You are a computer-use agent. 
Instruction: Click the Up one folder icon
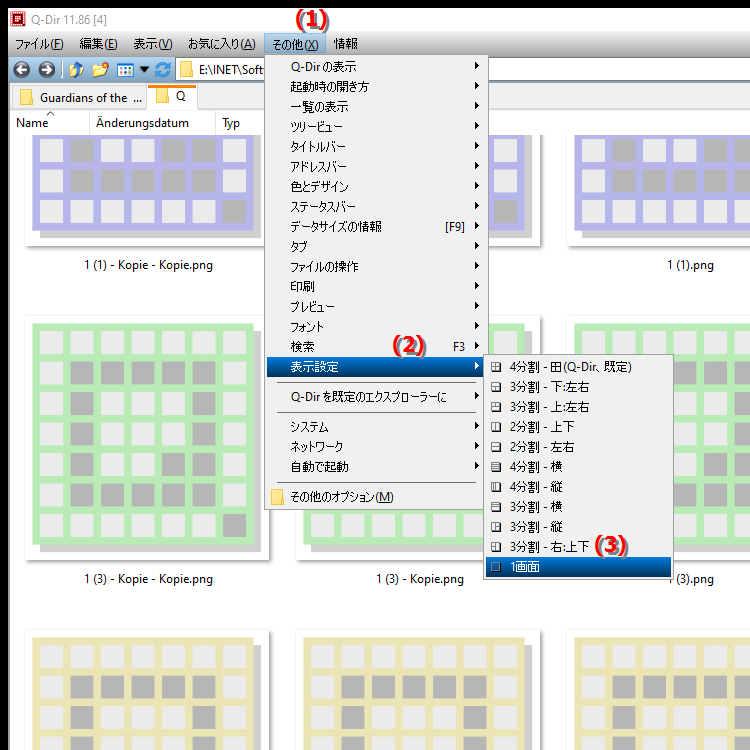(x=77, y=70)
